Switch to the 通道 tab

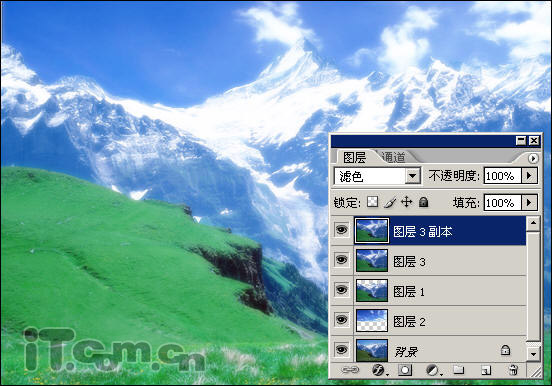(394, 157)
